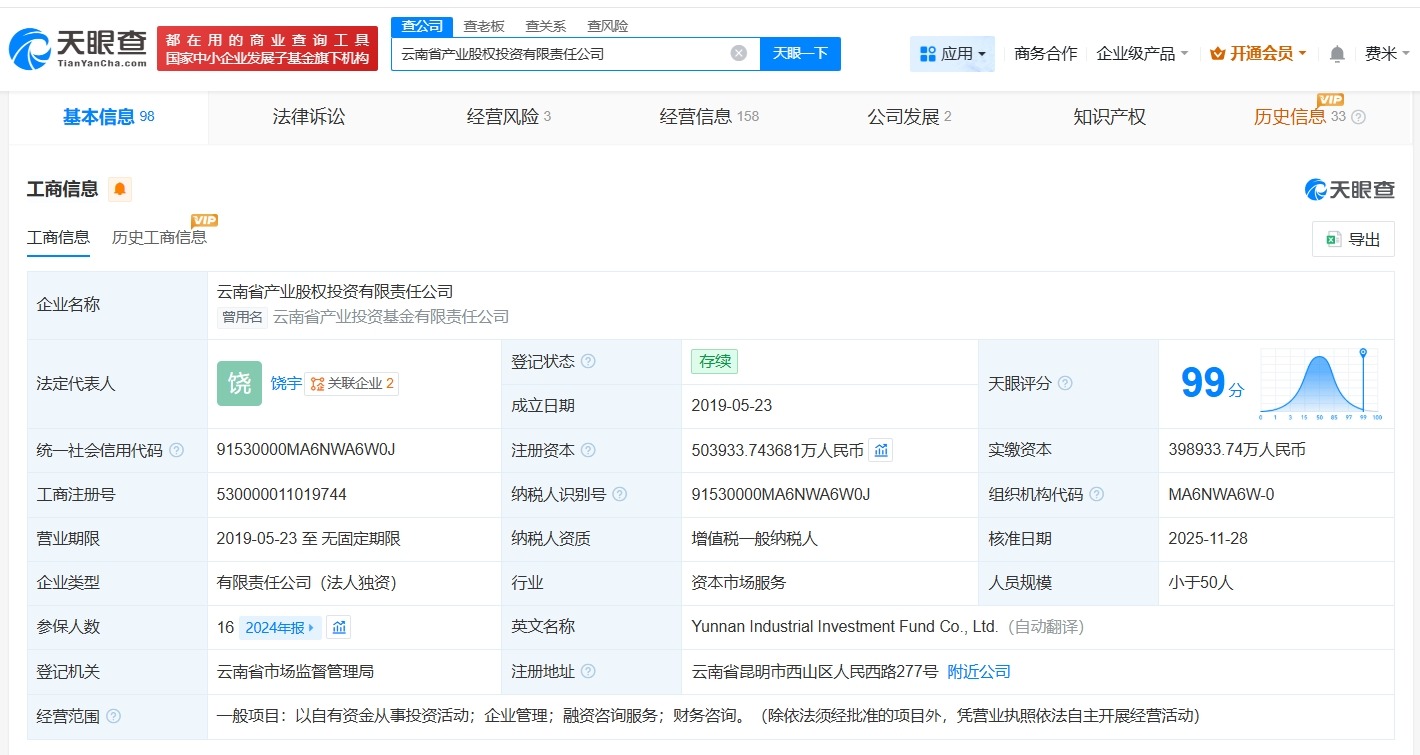Open the 附近公司 link beside the registered address
Screen dimensions: 1420x755
point(978,672)
